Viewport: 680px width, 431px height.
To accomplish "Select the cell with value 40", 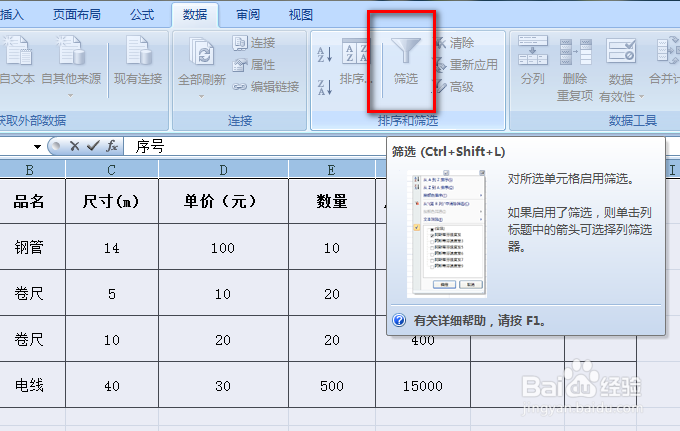I will coord(112,385).
